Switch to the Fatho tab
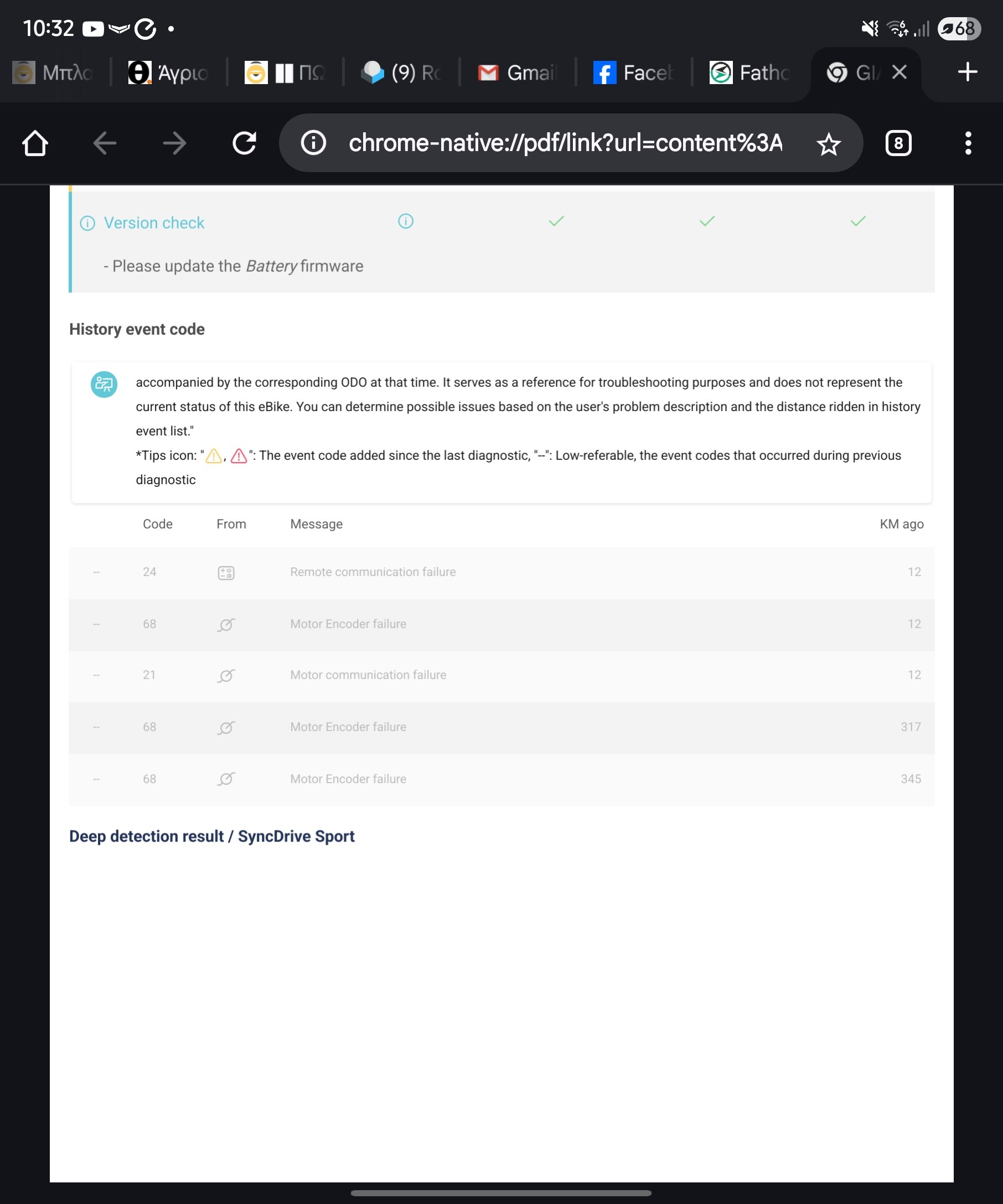Image resolution: width=1003 pixels, height=1204 pixels. pos(750,73)
